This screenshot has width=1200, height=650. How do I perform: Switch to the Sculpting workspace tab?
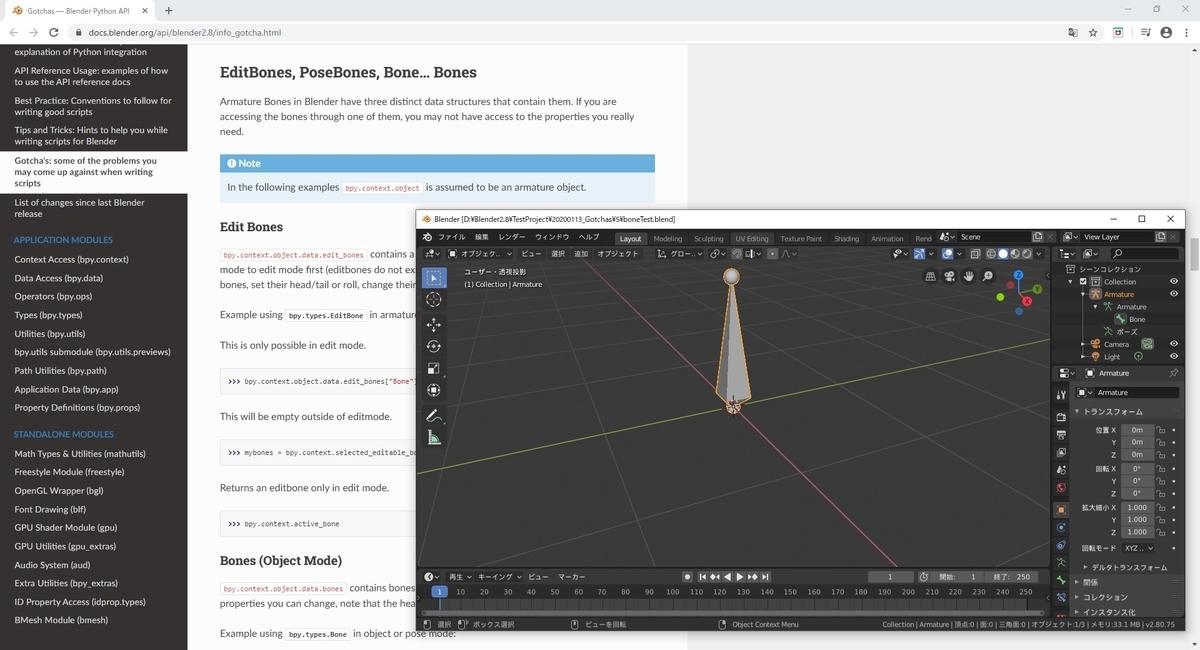(708, 239)
